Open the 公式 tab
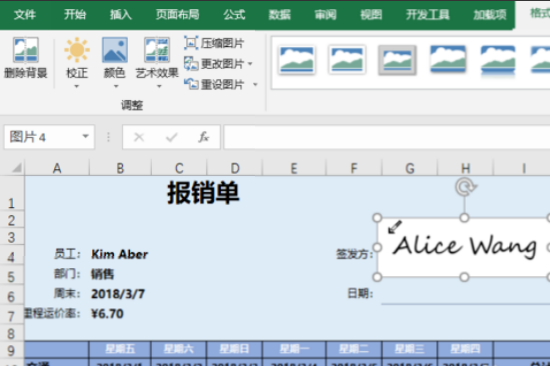 click(x=234, y=15)
